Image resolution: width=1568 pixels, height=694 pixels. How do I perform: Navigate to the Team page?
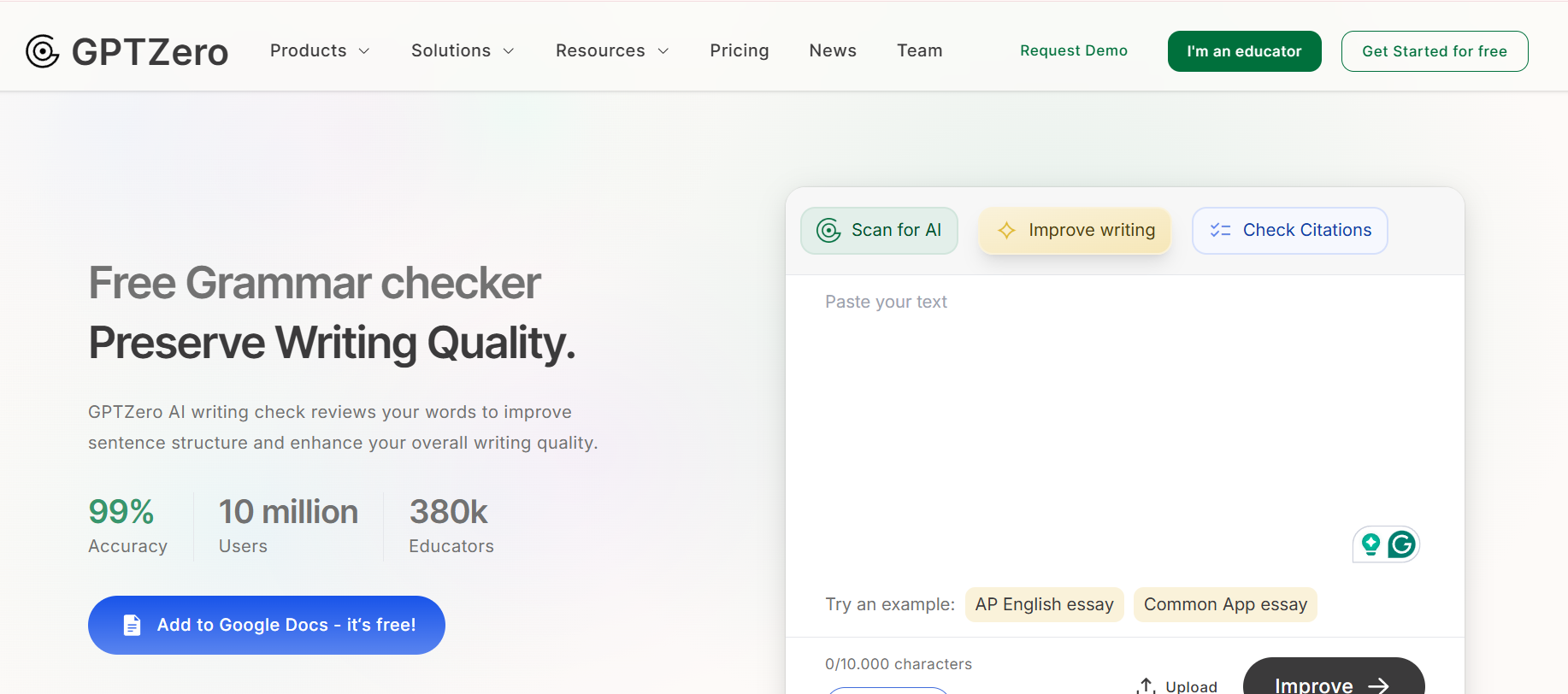point(919,51)
